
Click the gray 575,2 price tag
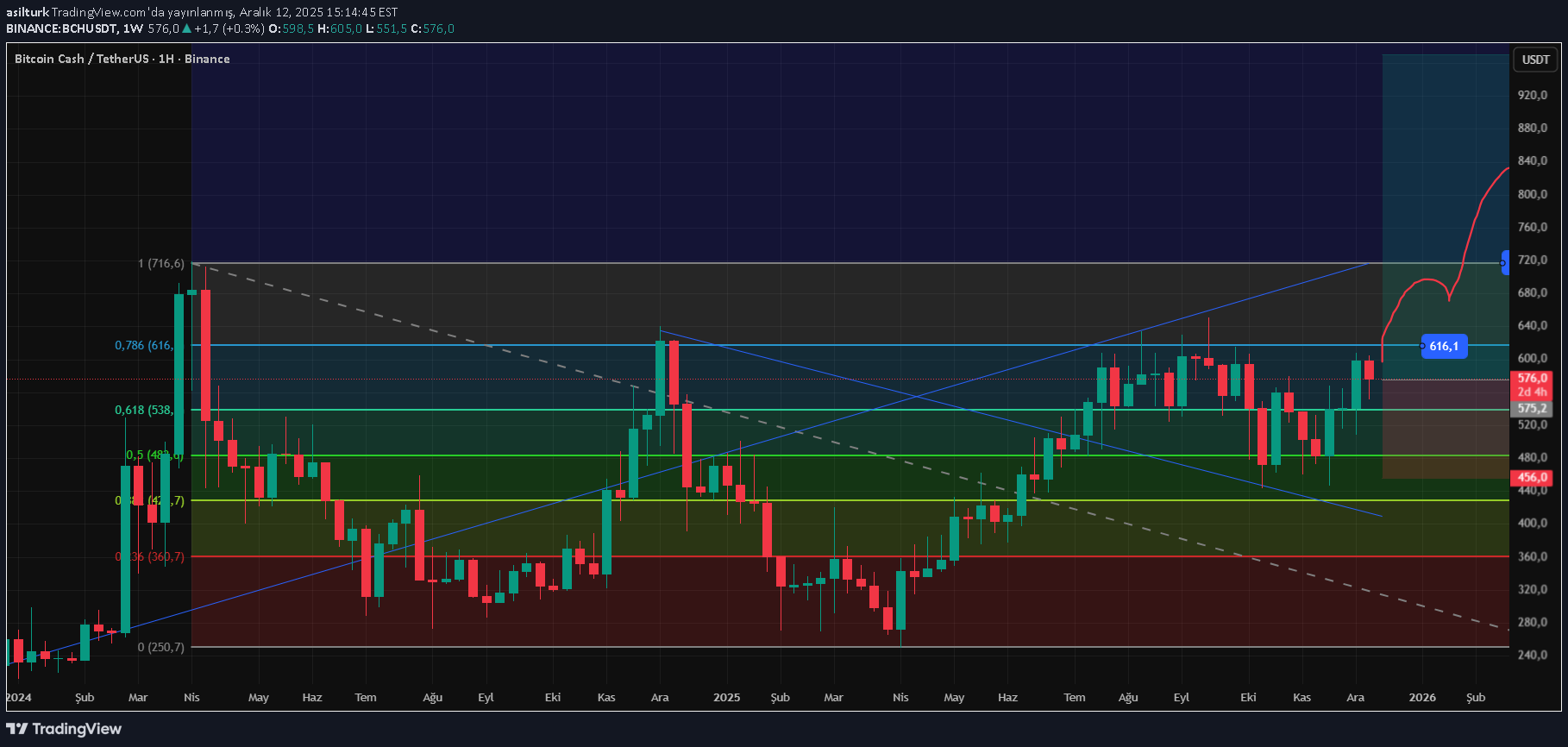coord(1532,408)
